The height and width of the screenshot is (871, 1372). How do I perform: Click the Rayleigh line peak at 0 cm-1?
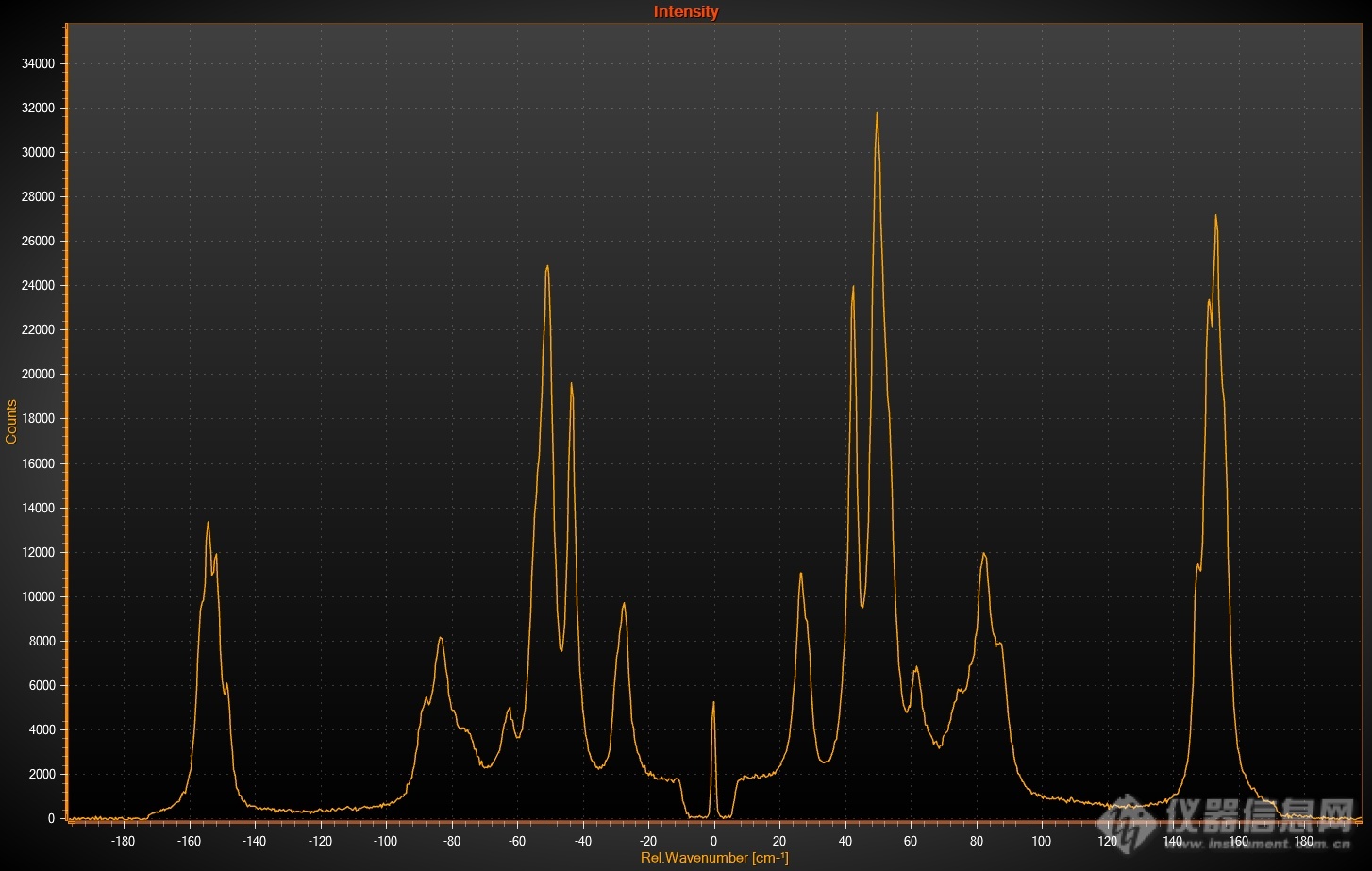pos(713,704)
